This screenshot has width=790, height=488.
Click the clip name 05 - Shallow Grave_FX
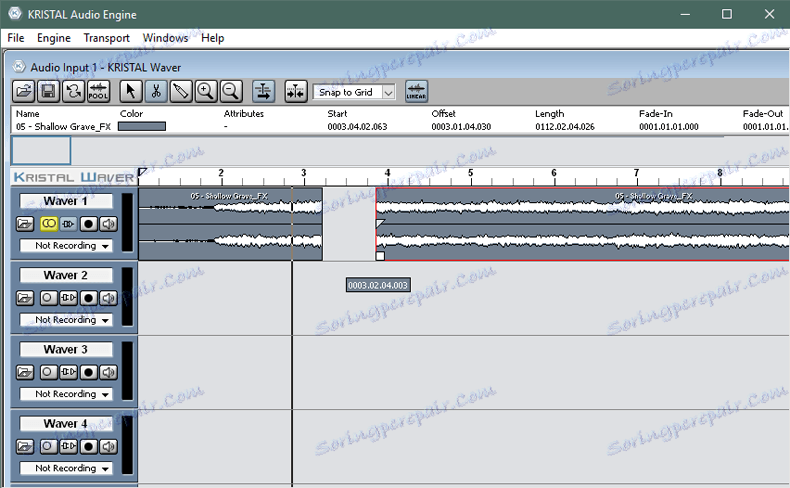coord(63,126)
